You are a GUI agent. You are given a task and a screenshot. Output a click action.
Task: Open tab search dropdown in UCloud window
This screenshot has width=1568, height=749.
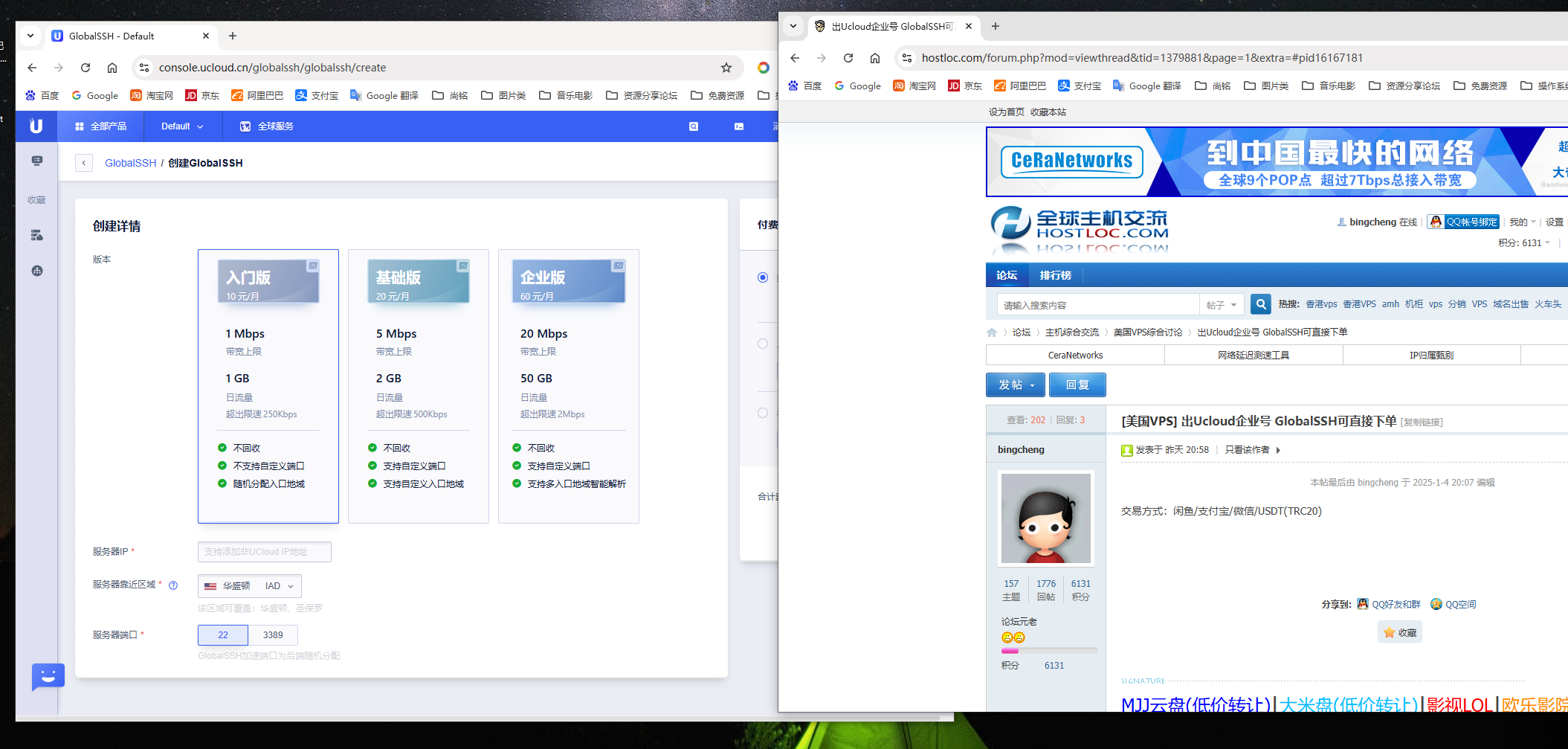coord(30,36)
